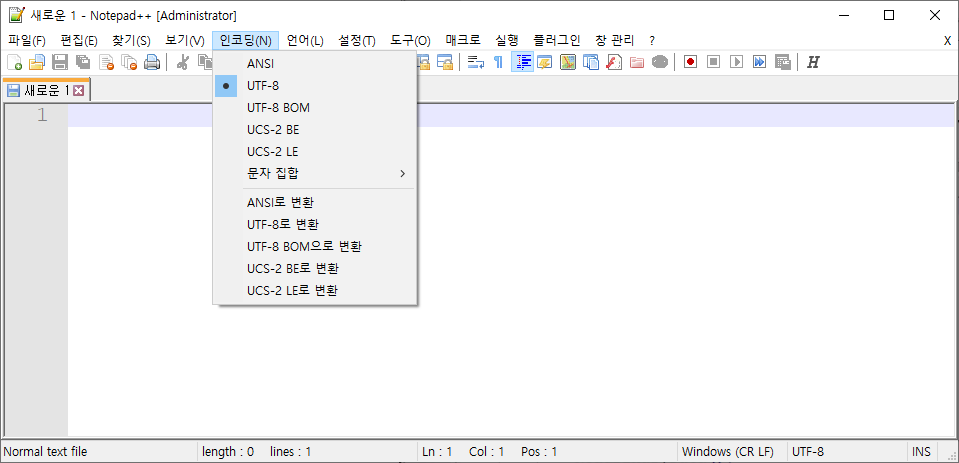Choose UCS-2 BE로 변환
Screen dimensions: 959x463
[315, 269]
